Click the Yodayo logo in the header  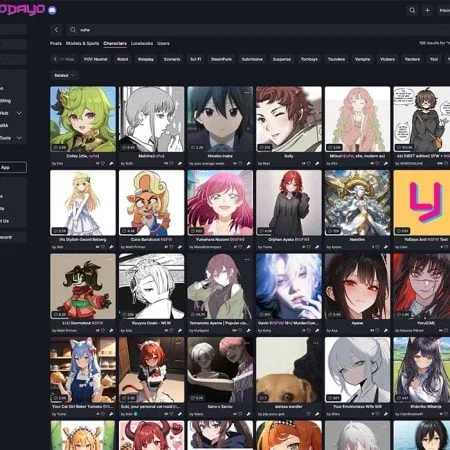point(22,9)
